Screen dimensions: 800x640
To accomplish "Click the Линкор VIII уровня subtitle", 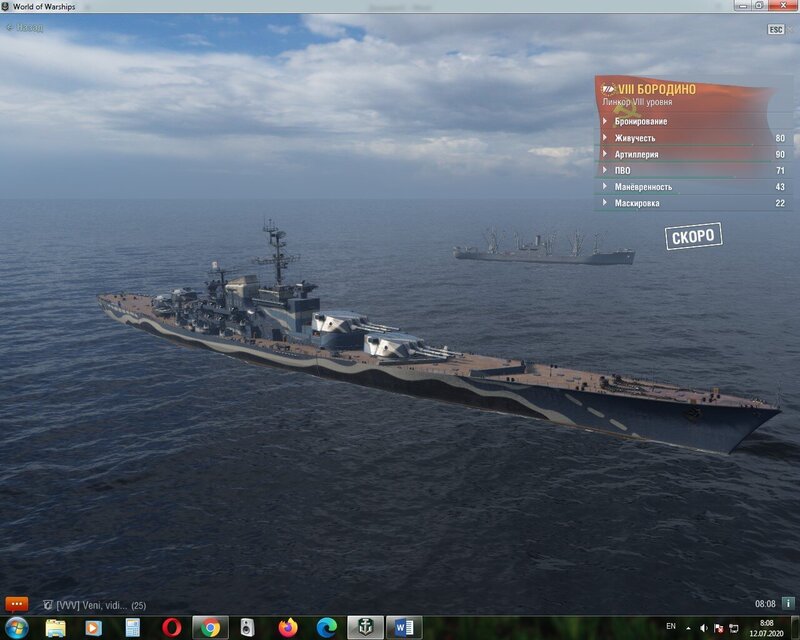I will tap(637, 102).
